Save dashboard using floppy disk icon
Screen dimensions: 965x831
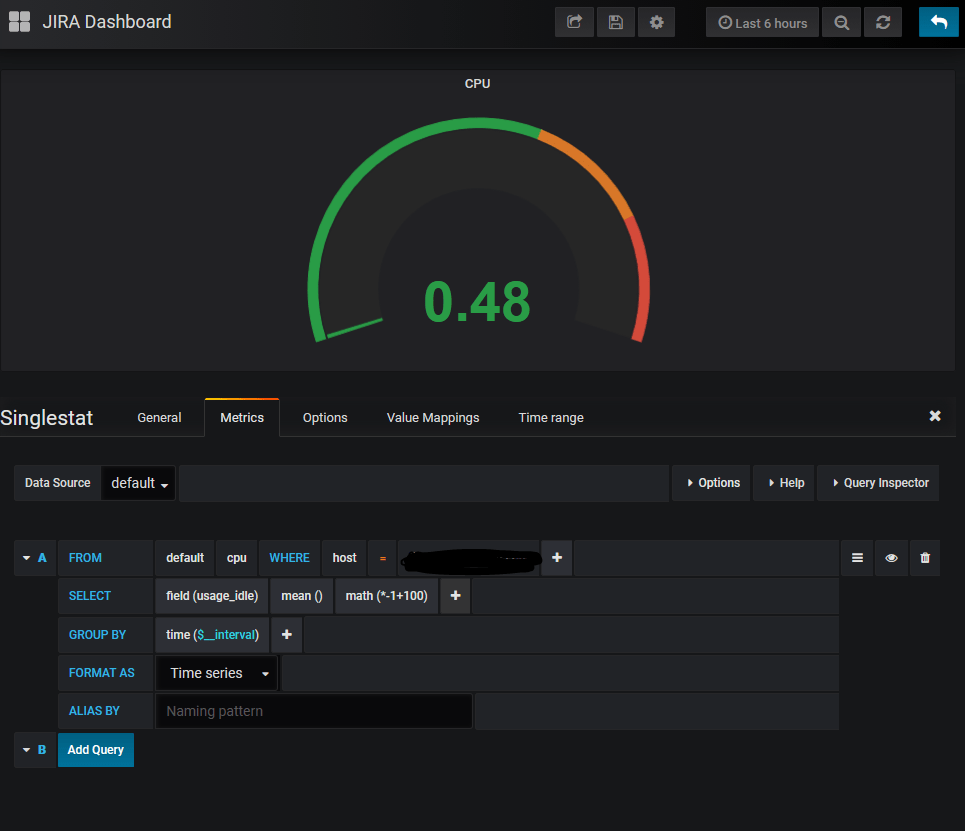click(x=615, y=22)
